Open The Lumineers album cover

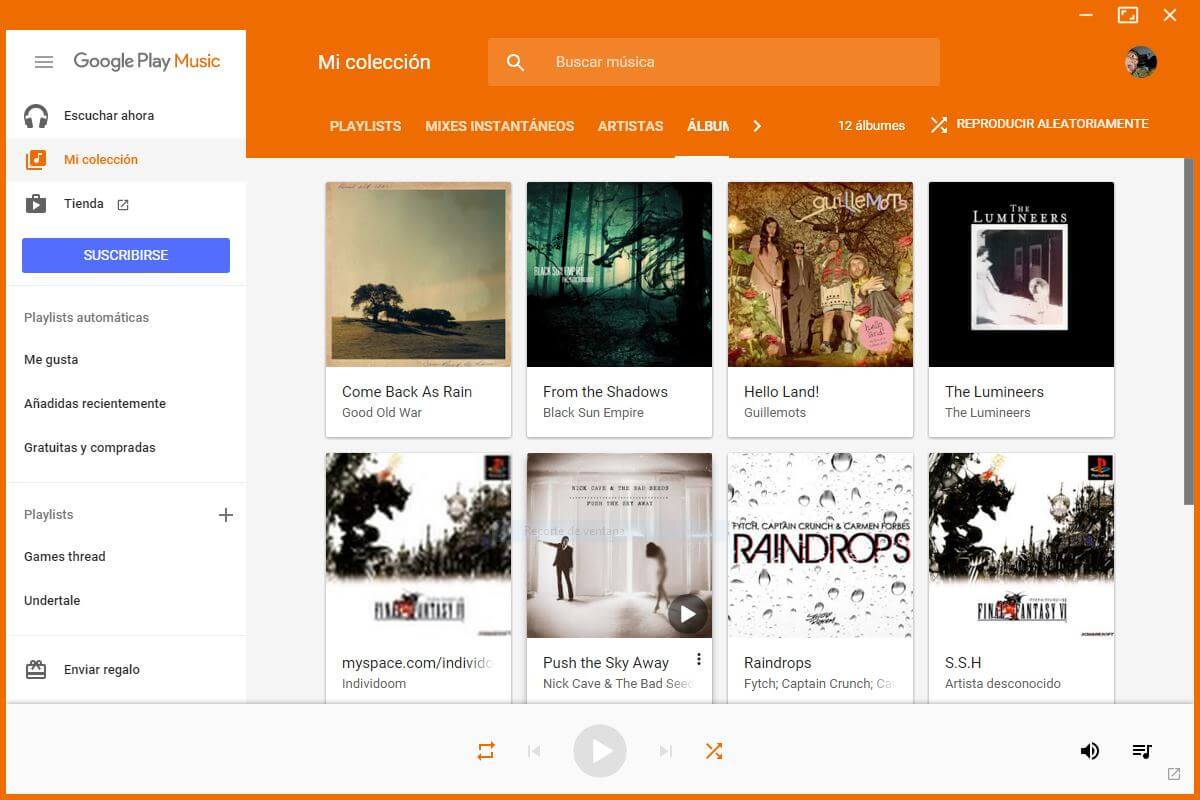tap(1021, 275)
